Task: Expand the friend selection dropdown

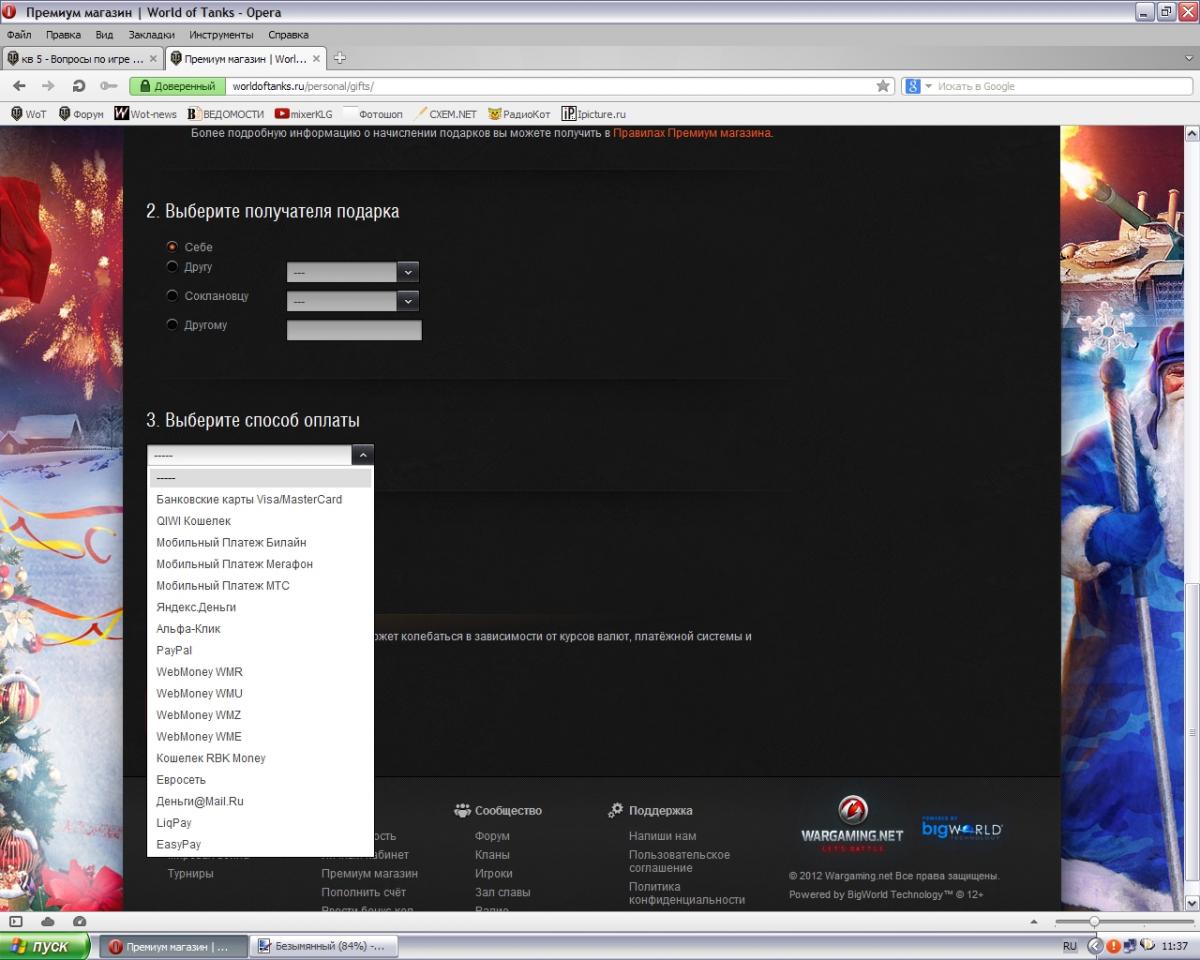Action: click(x=407, y=272)
